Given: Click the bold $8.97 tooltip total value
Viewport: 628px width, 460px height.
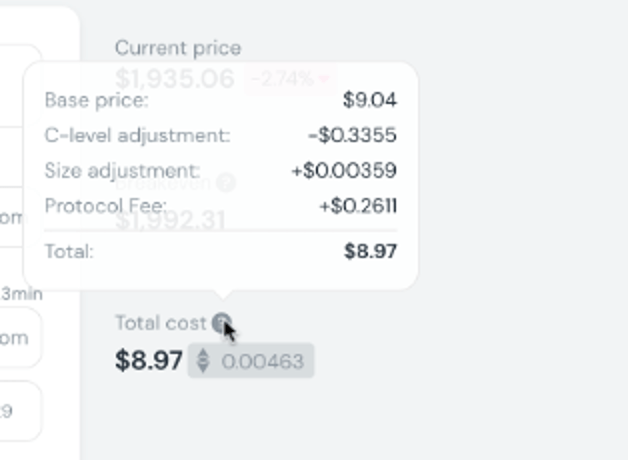Looking at the screenshot, I should 370,251.
